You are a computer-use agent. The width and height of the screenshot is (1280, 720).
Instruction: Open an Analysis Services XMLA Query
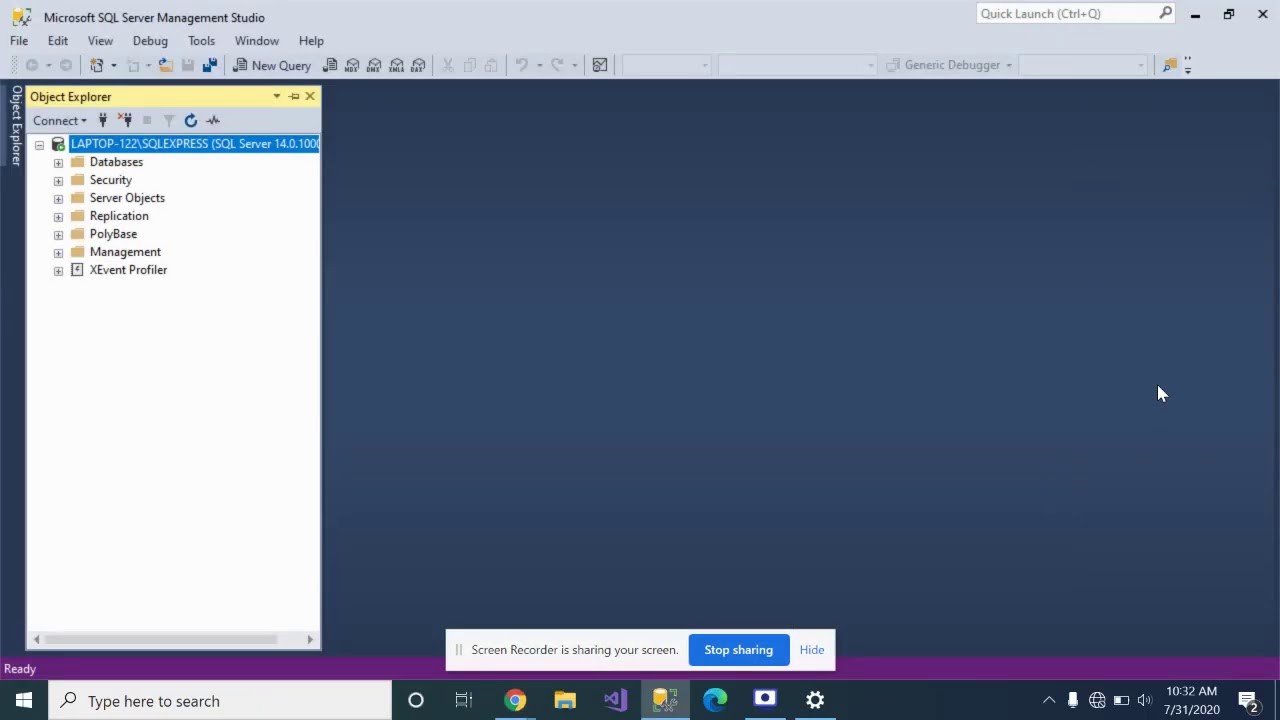click(396, 65)
